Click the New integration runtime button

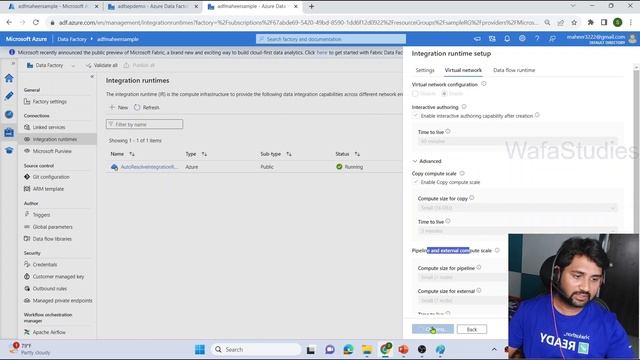coord(119,107)
